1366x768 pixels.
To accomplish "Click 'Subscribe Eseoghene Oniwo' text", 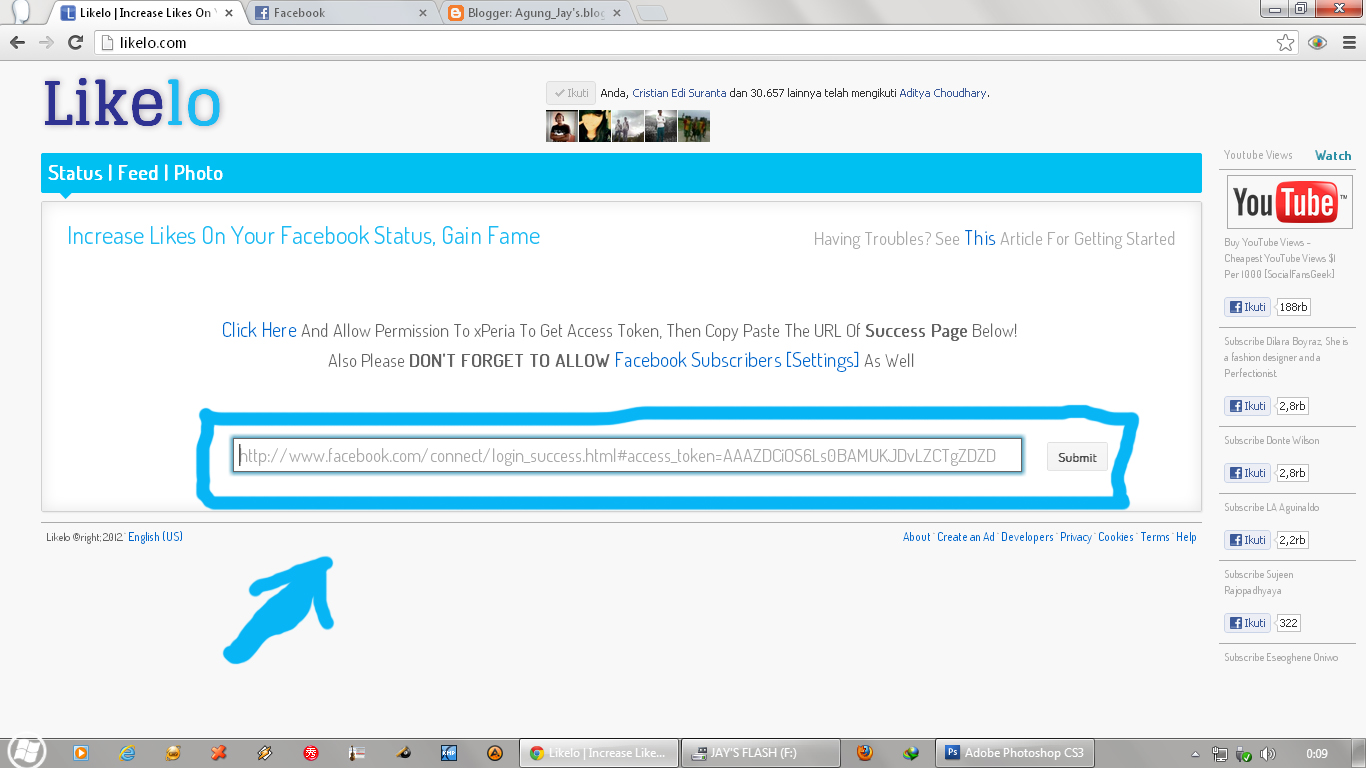I will point(1281,658).
